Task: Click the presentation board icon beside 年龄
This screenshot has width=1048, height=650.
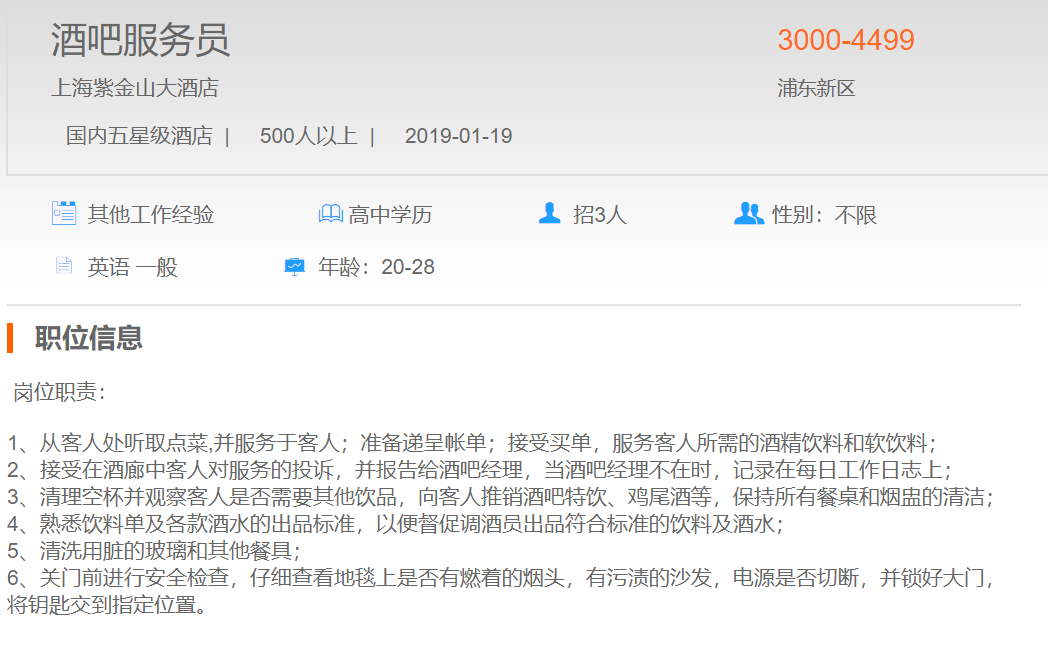Action: pos(294,266)
